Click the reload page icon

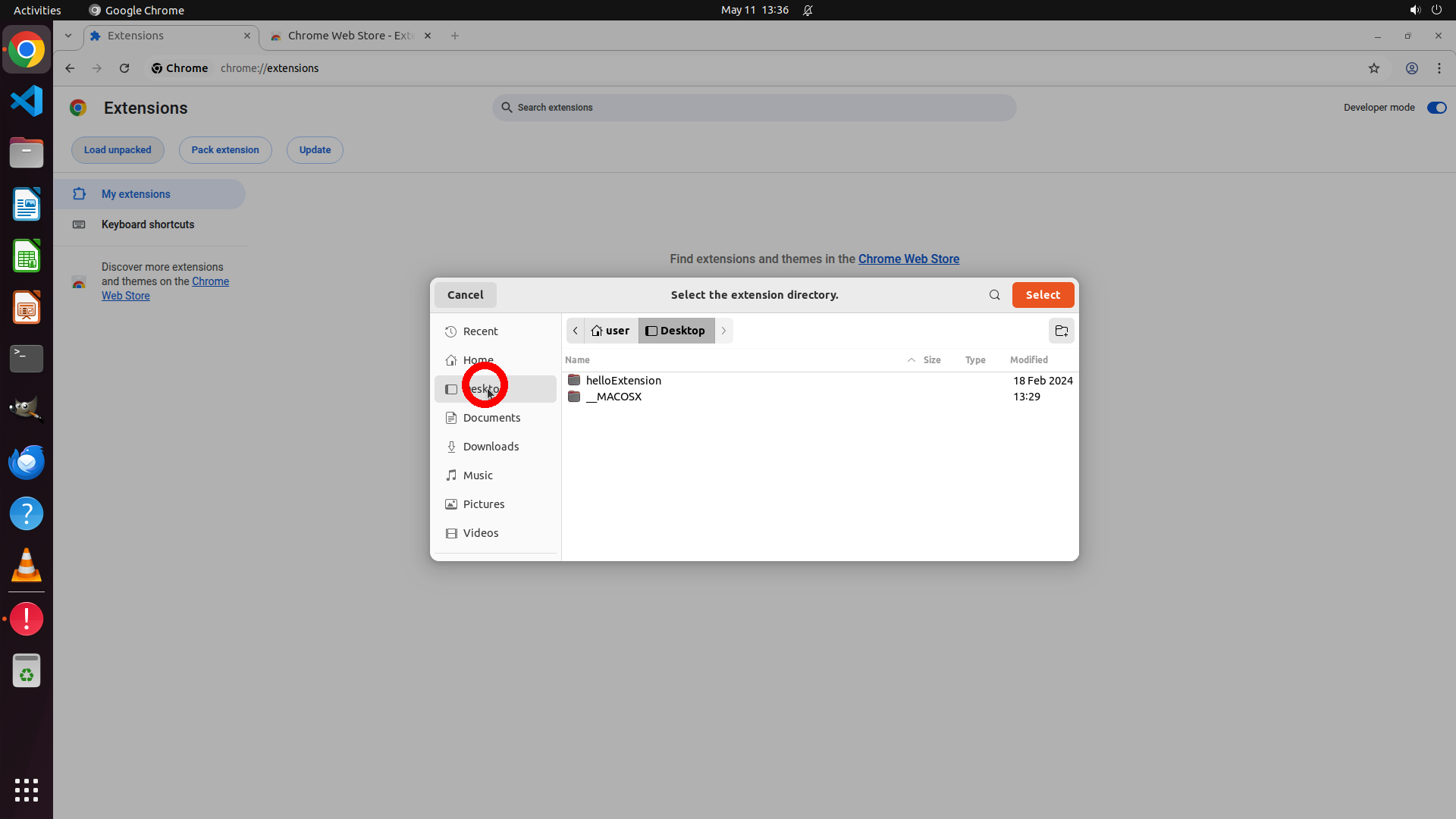(124, 68)
